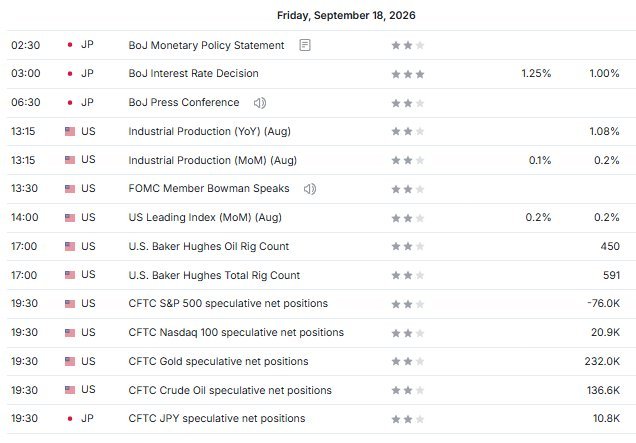Click the US flag icon for Industrial Production (YoY)
Screen dimensions: 636x443
tap(70, 131)
